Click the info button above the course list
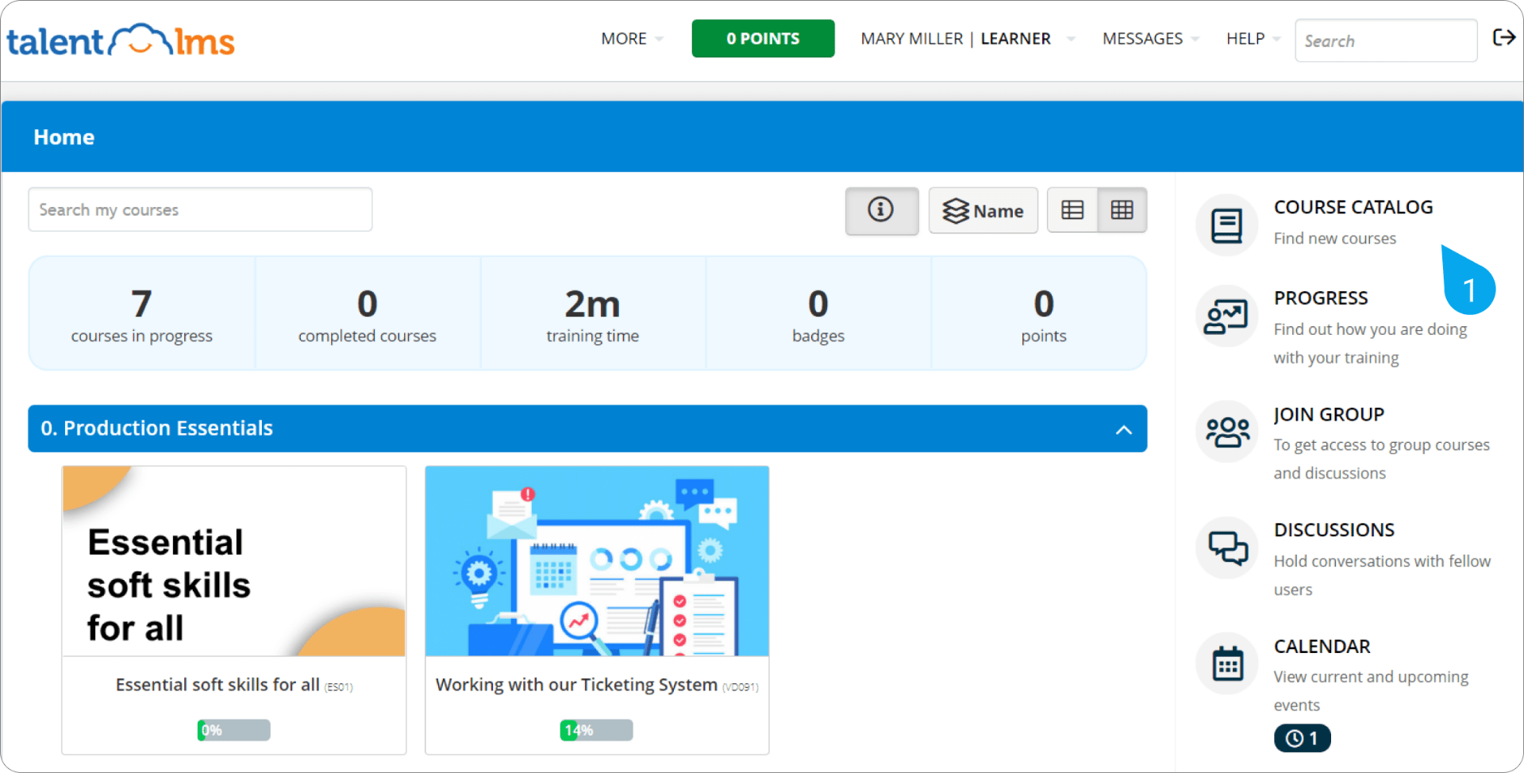The image size is (1524, 784). 881,210
